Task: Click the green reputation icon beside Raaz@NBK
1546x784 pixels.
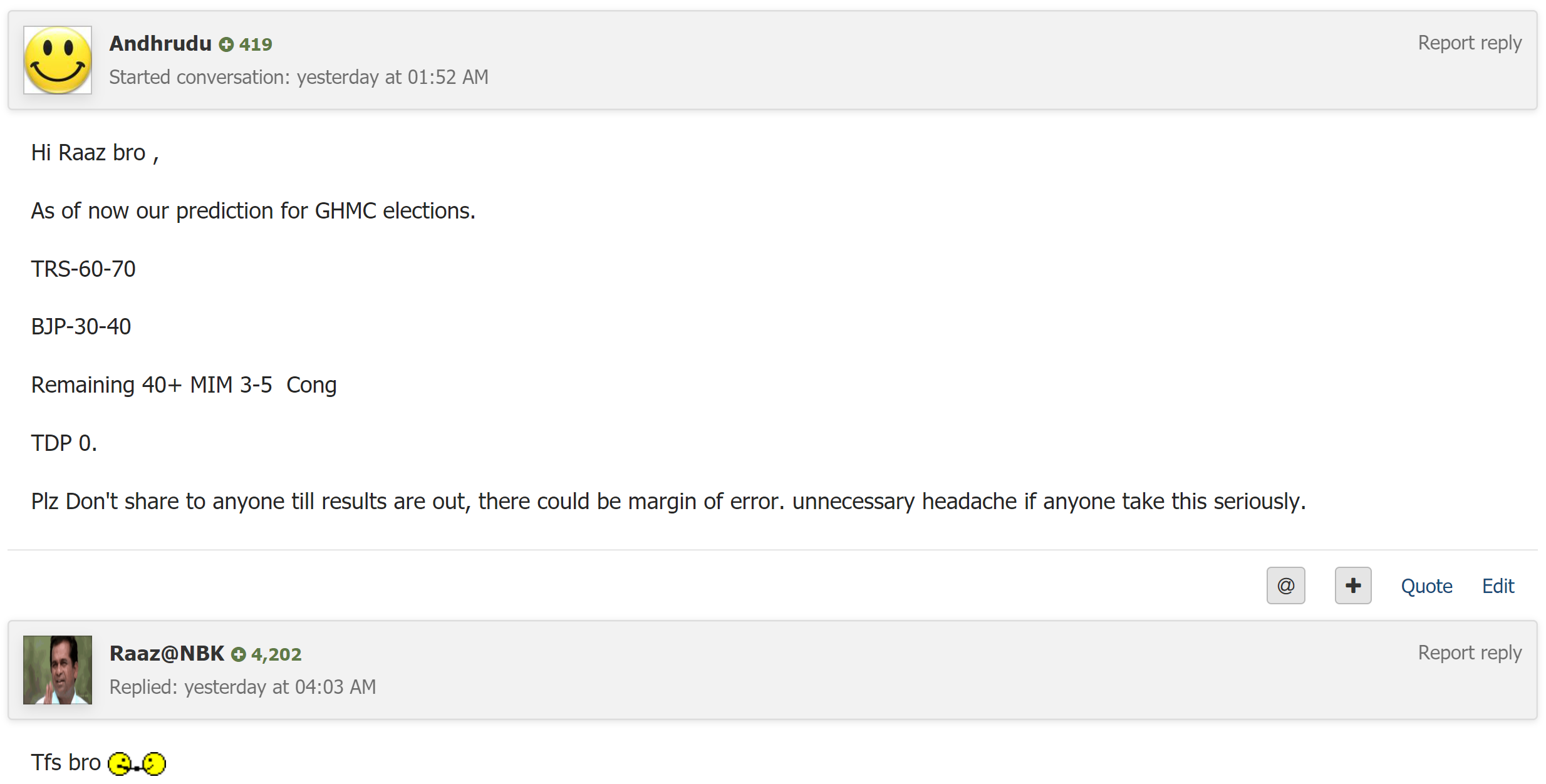Action: (238, 654)
